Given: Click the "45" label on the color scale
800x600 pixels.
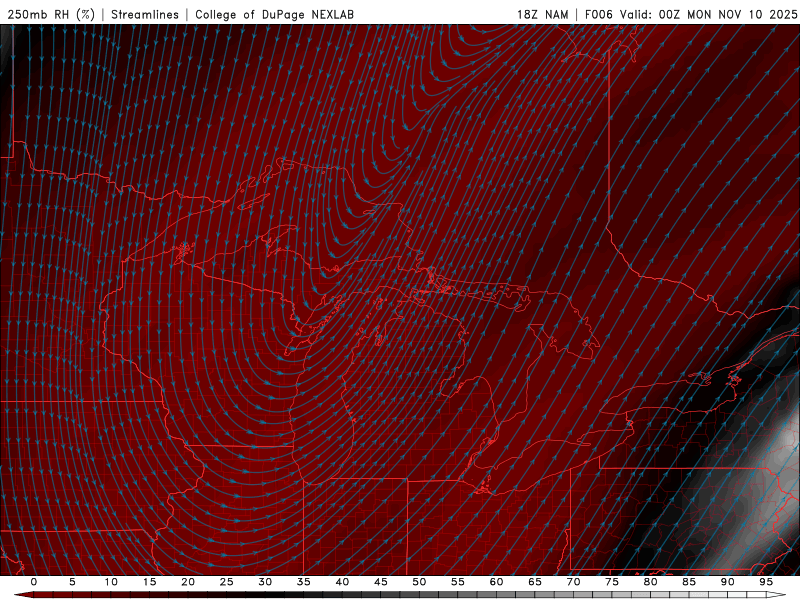Looking at the screenshot, I should coord(381,582).
